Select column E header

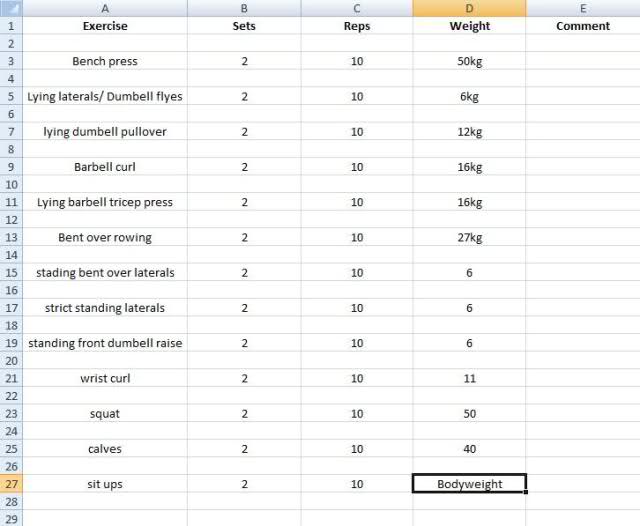(x=582, y=8)
